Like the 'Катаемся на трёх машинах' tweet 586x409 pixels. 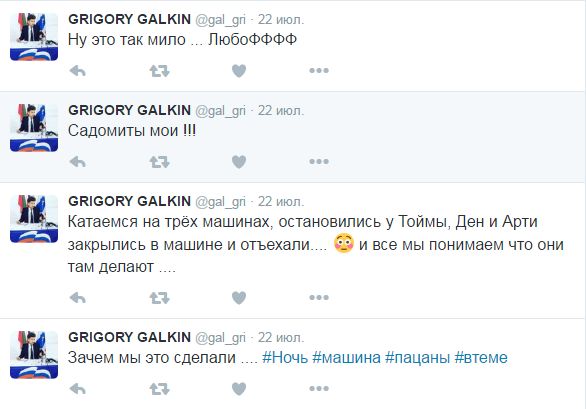(x=239, y=298)
